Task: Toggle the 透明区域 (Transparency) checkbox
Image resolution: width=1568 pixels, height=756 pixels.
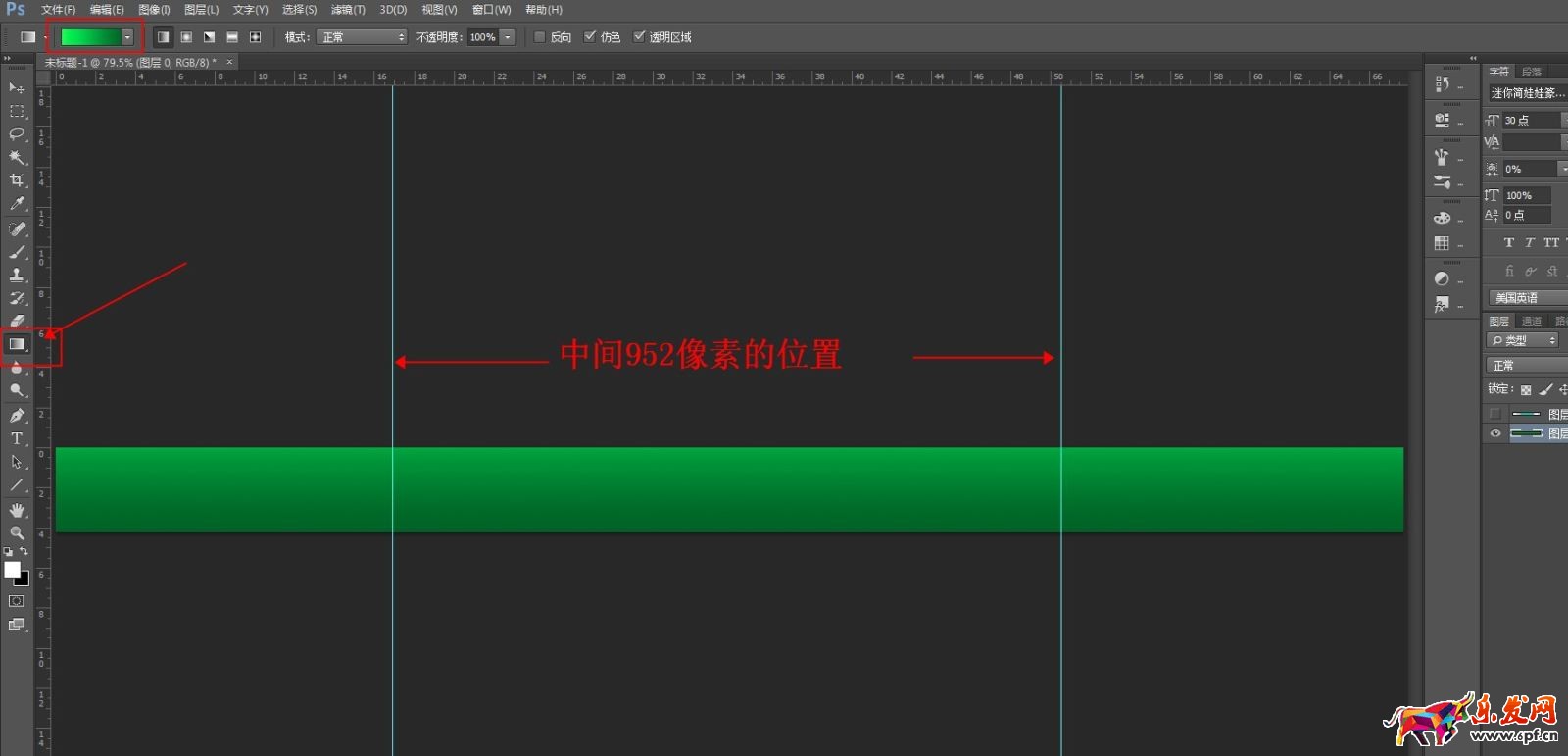Action: click(x=639, y=37)
